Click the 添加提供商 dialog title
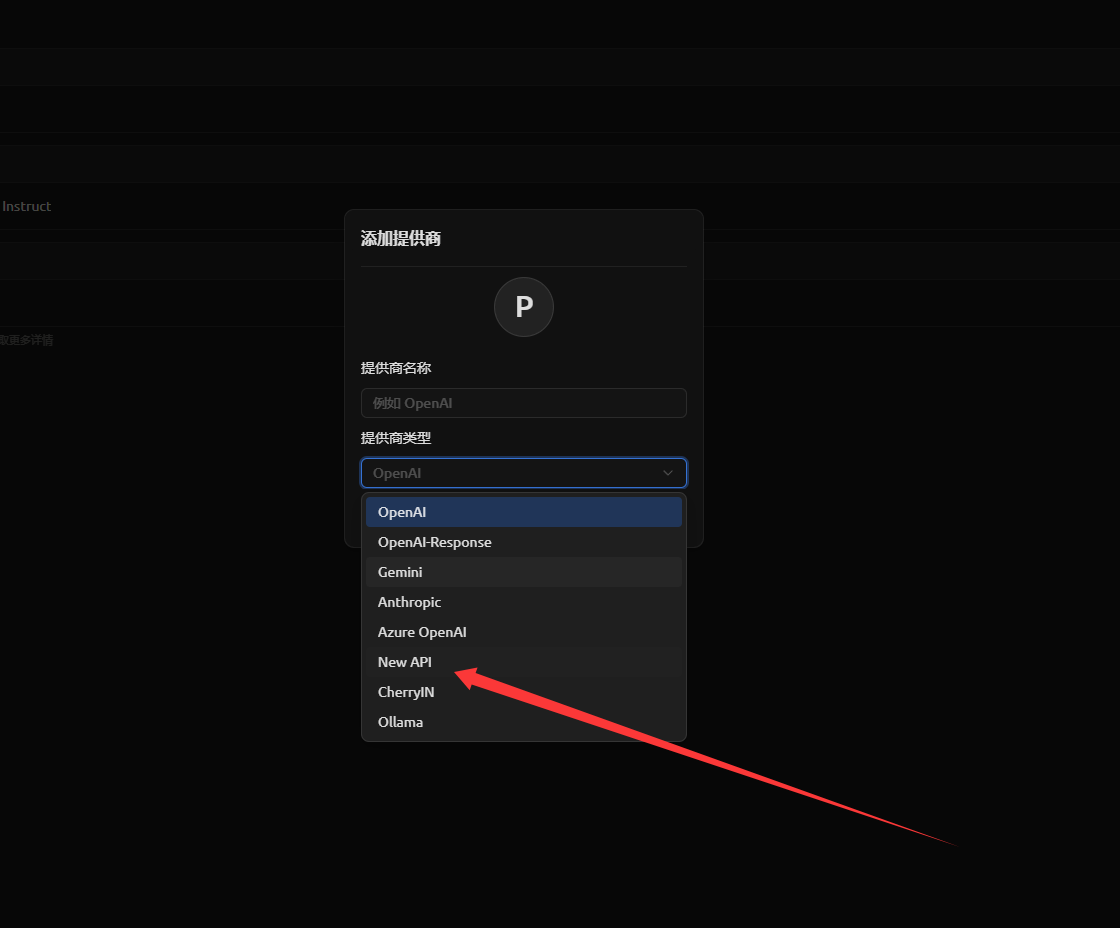The width and height of the screenshot is (1120, 928). 401,239
